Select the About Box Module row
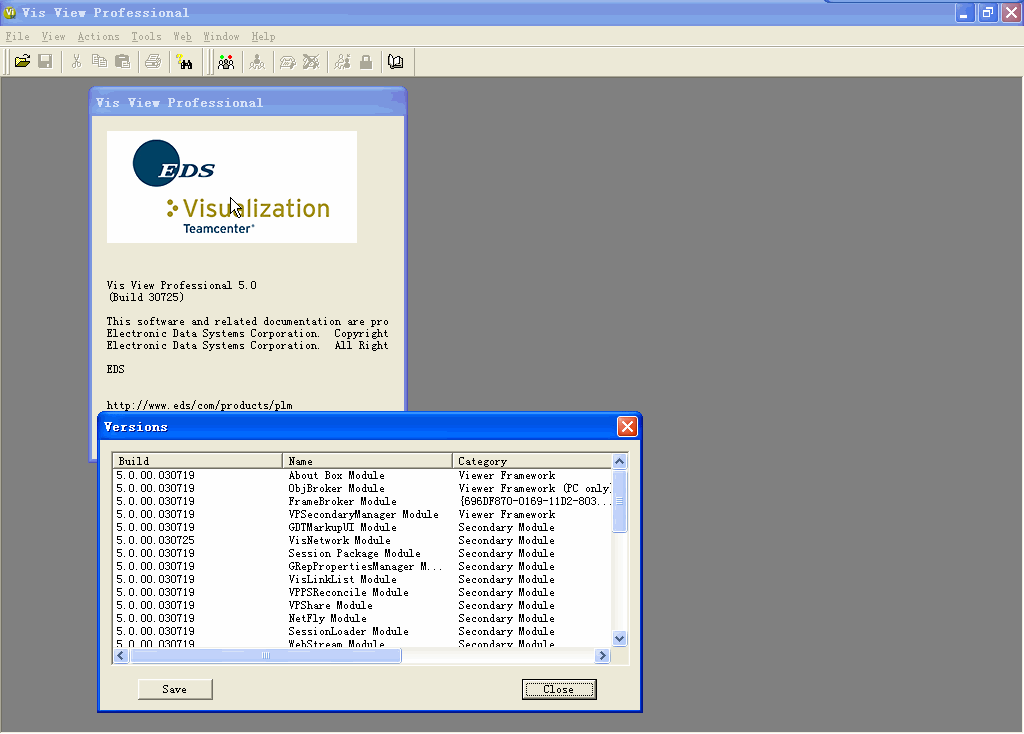 click(x=362, y=475)
